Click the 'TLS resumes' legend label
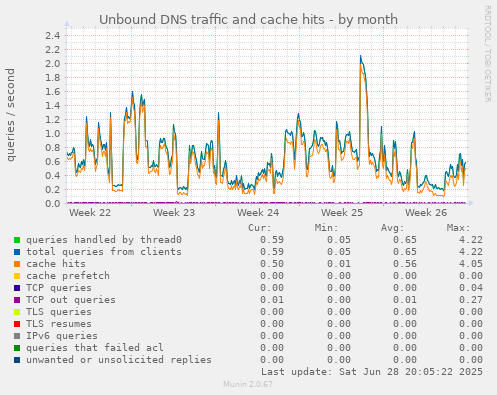The image size is (497, 395). click(59, 324)
